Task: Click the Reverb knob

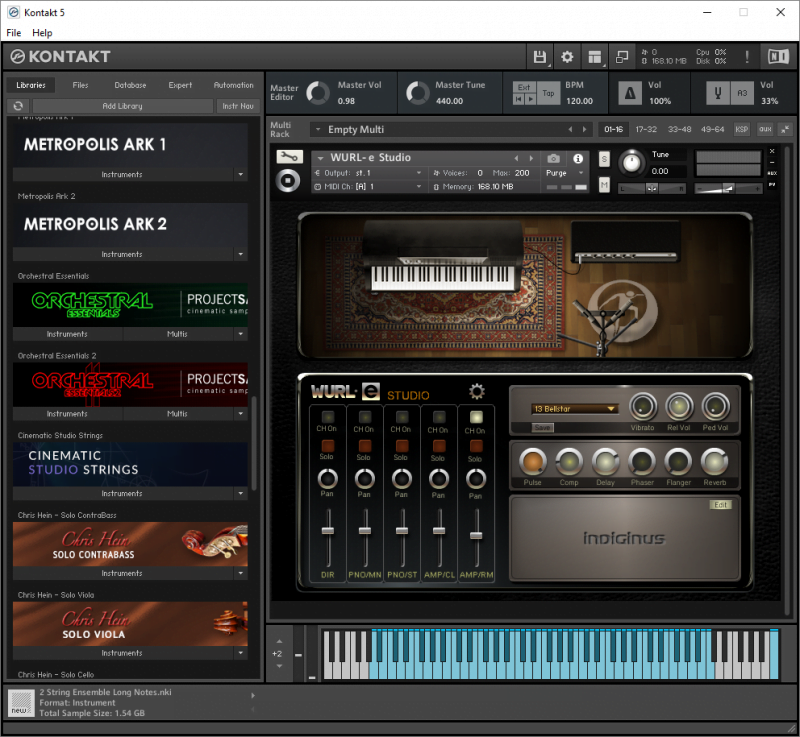Action: pyautogui.click(x=715, y=462)
